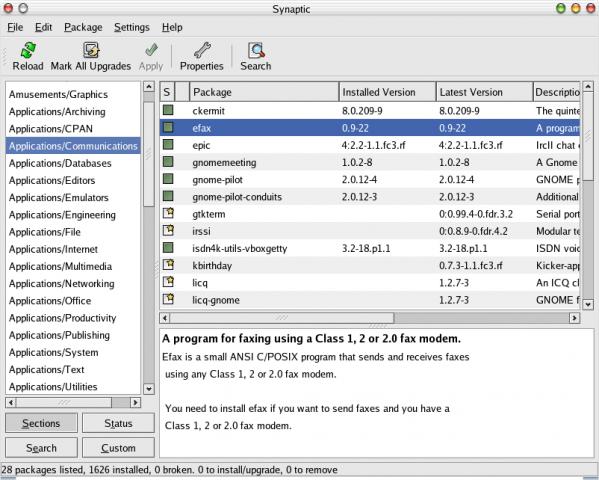Click the new-package status icon for licq-gnome

[x=168, y=299]
